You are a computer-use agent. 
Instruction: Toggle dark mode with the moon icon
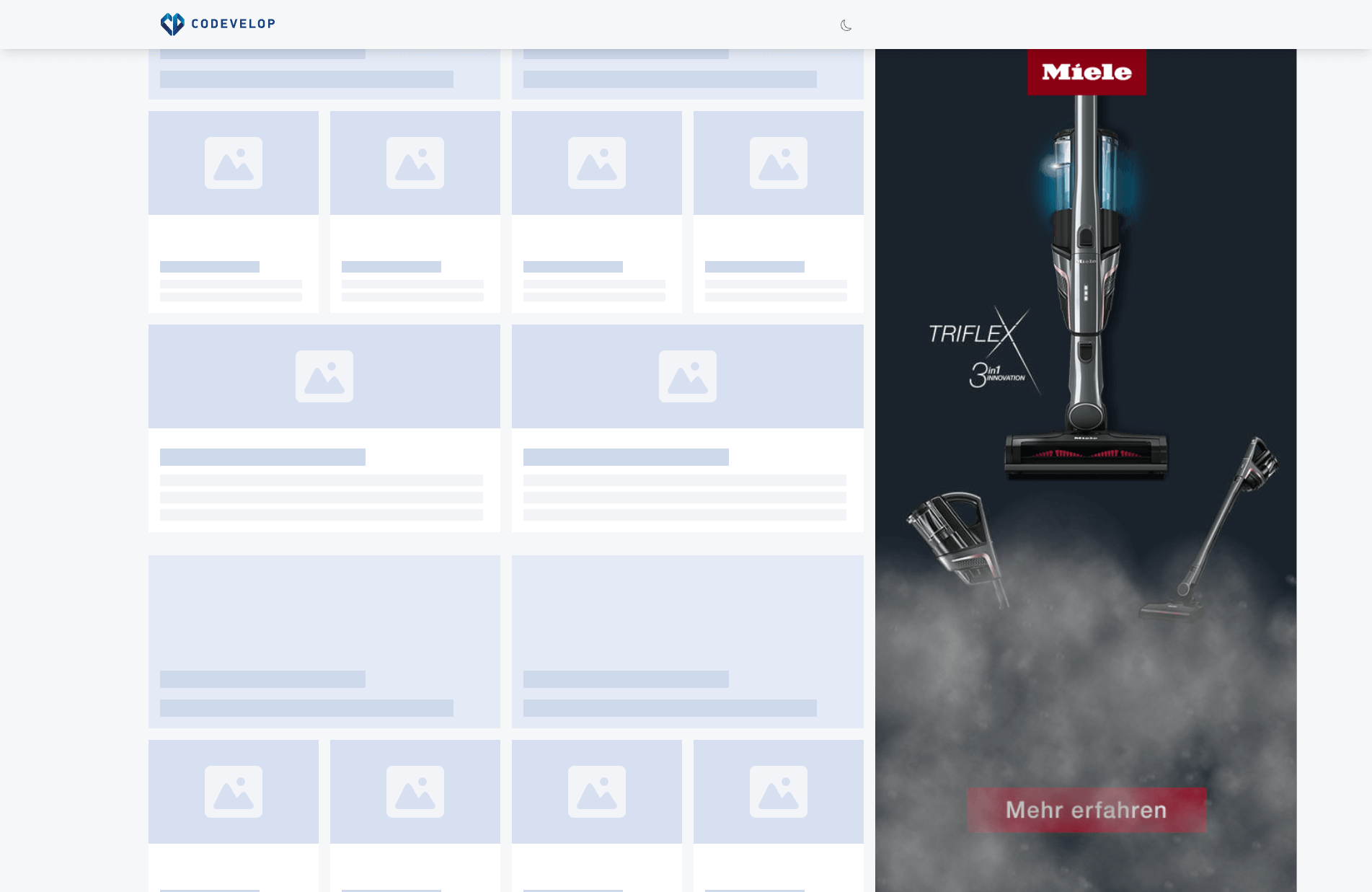point(846,25)
